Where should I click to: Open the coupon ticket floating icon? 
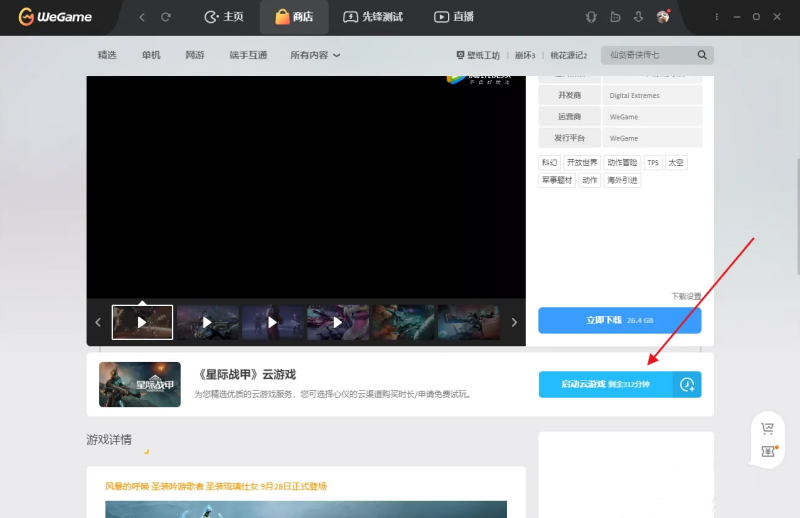(x=768, y=451)
